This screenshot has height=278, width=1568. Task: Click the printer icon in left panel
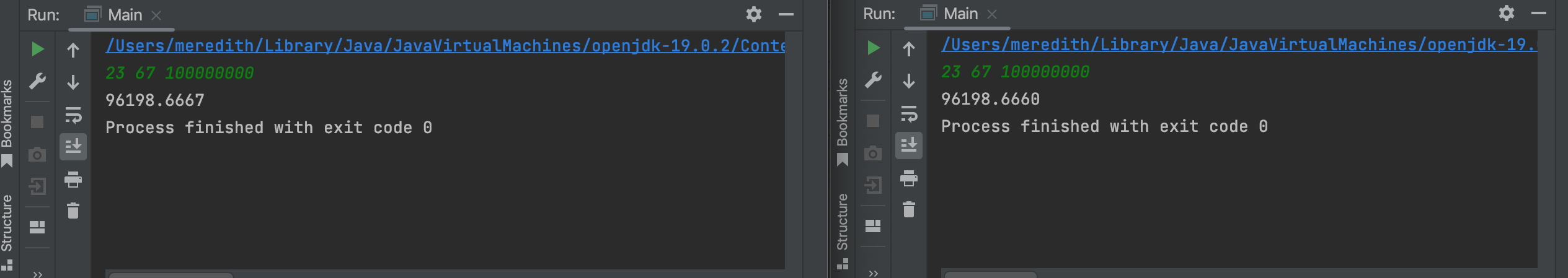tap(73, 180)
